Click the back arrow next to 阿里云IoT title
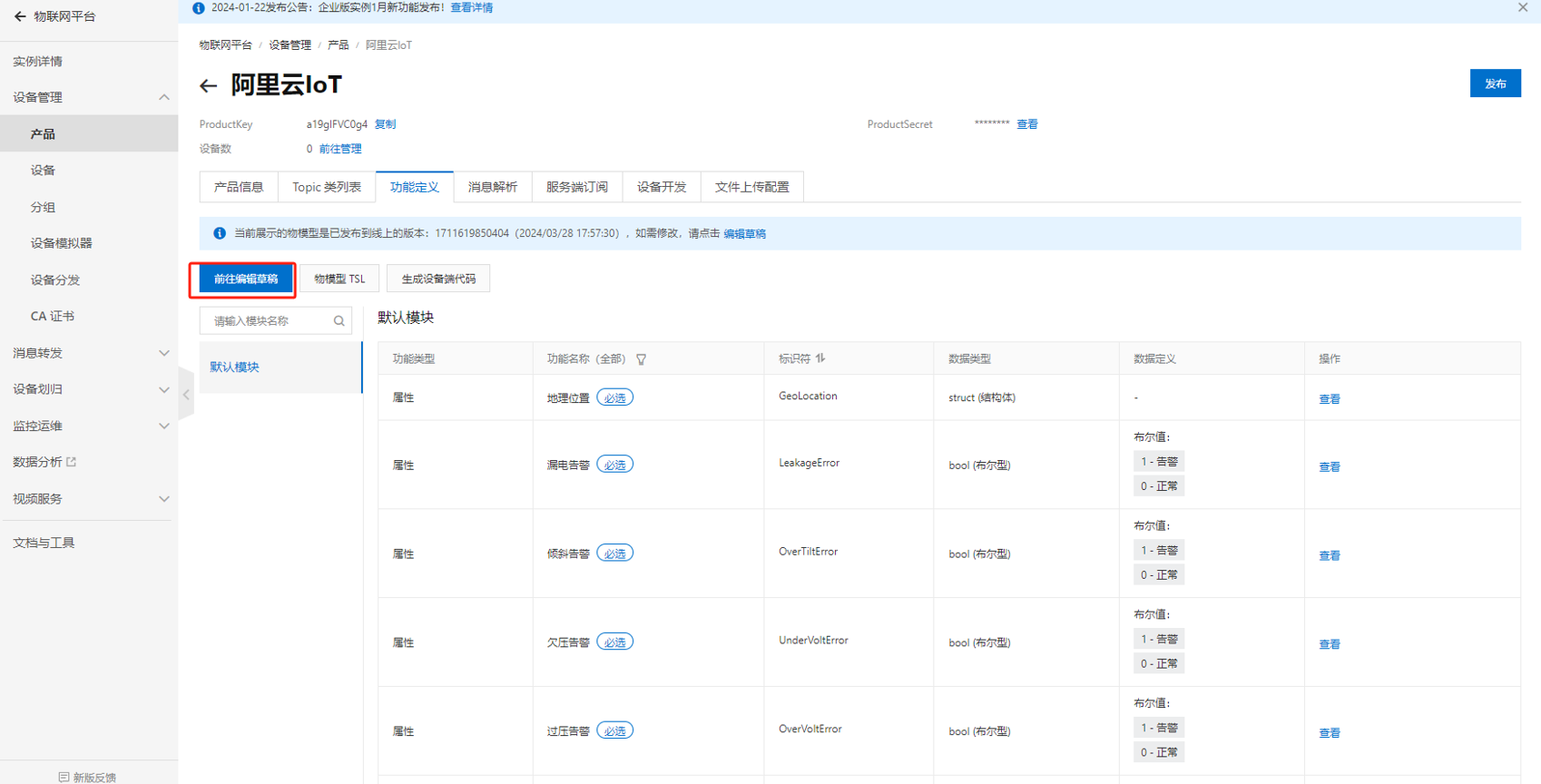 coord(208,86)
